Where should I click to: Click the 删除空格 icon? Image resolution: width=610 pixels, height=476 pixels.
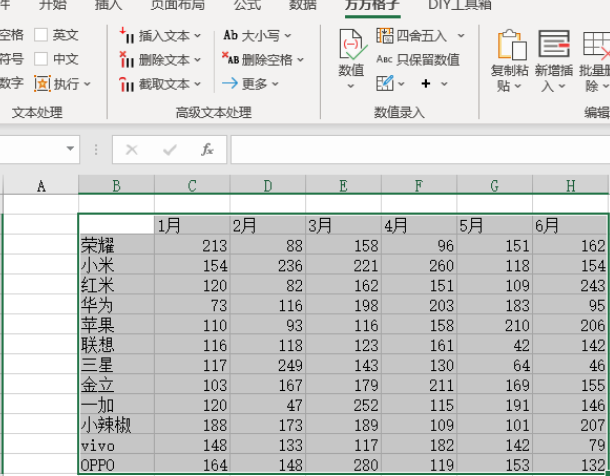[230, 58]
